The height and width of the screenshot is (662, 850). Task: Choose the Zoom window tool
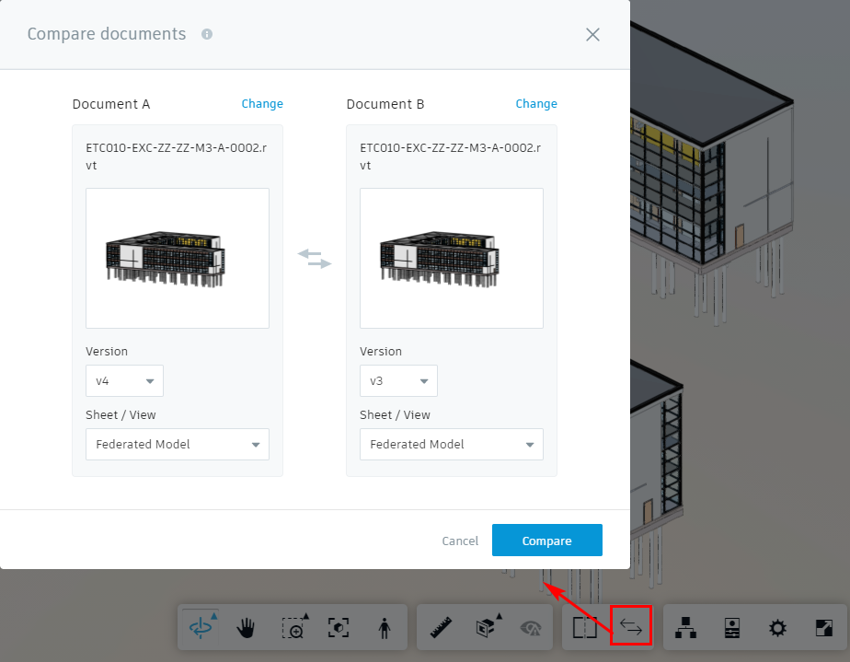click(x=294, y=627)
